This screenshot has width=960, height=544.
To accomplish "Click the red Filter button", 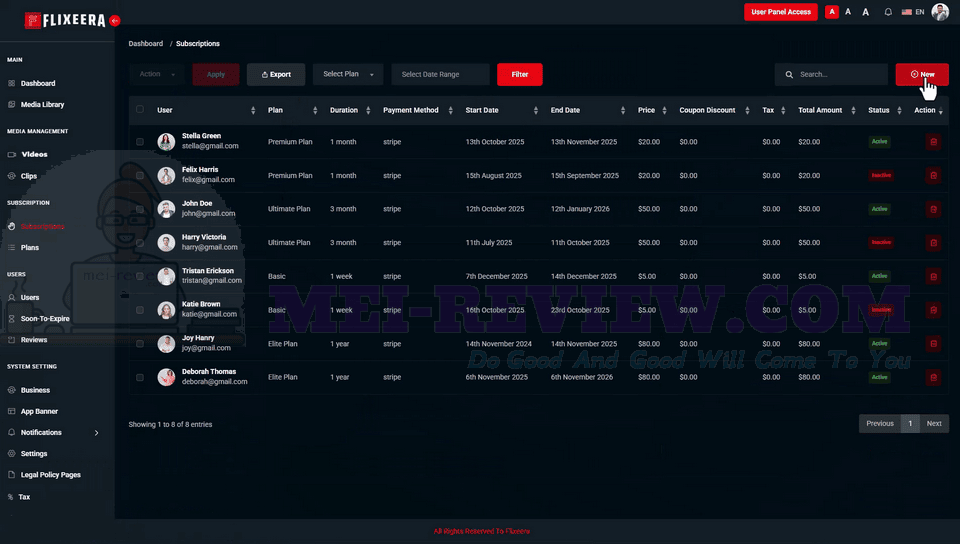I will 519,74.
